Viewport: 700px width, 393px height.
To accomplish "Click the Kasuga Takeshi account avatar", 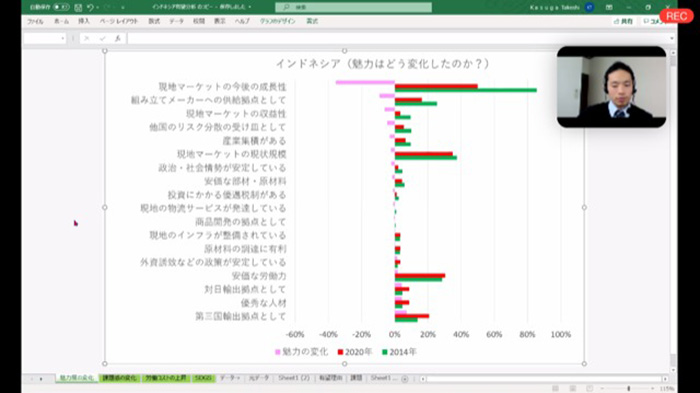I will [x=589, y=7].
